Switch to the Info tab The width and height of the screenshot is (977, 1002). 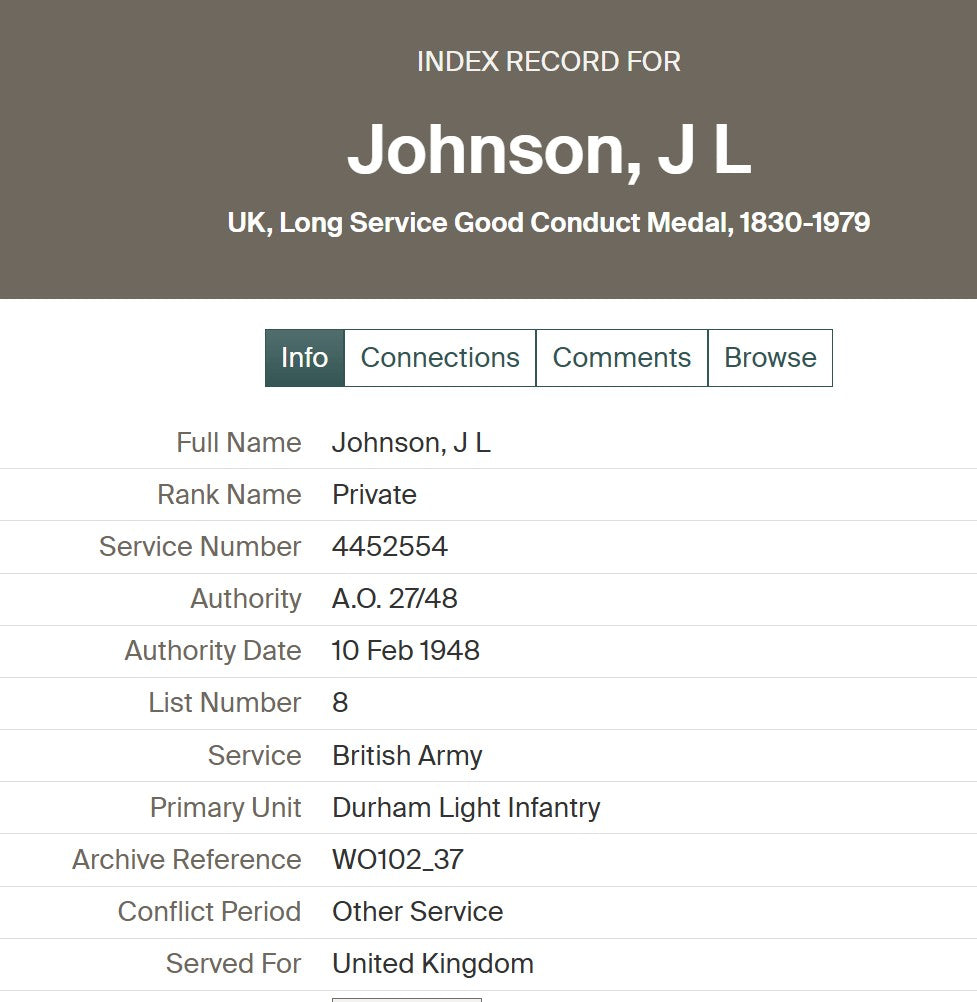(304, 358)
